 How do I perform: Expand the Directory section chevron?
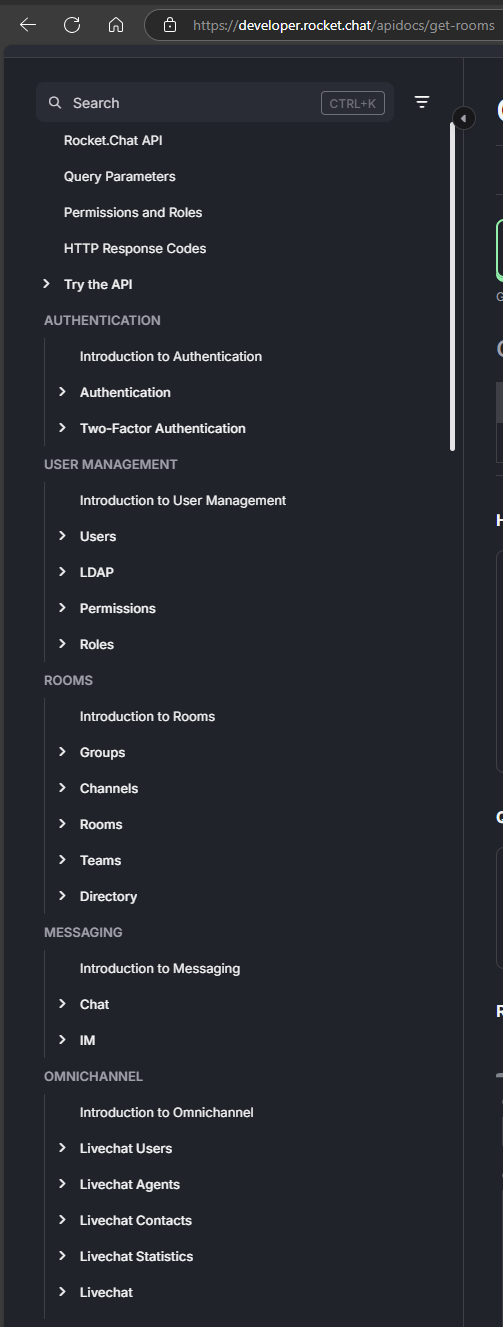click(x=63, y=896)
